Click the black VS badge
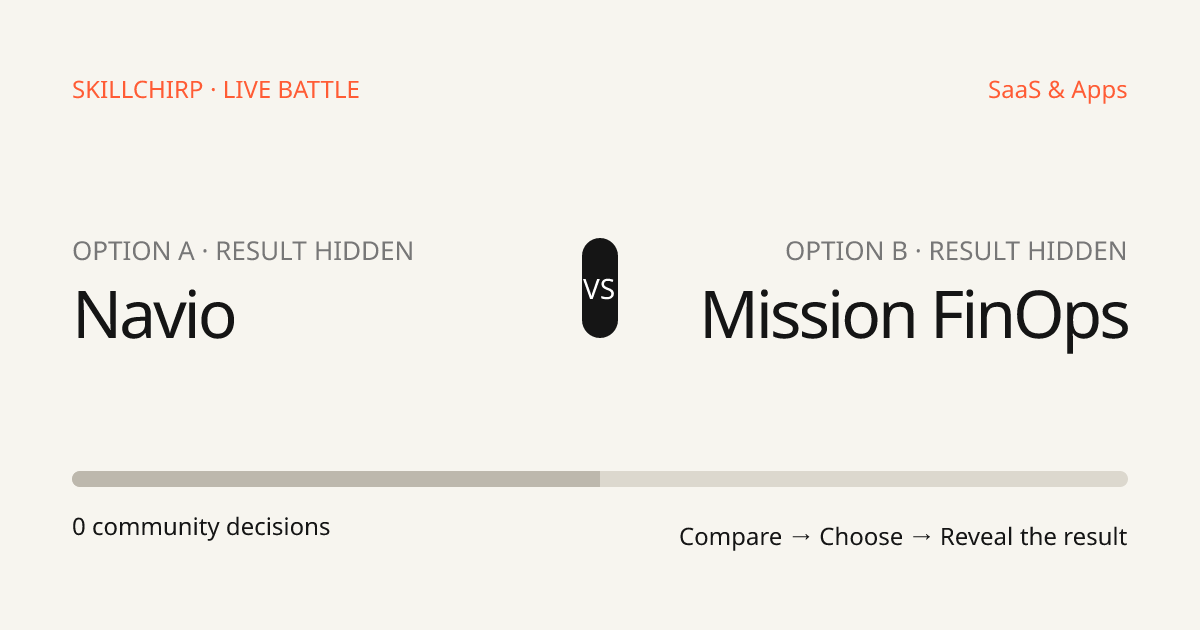 tap(600, 288)
